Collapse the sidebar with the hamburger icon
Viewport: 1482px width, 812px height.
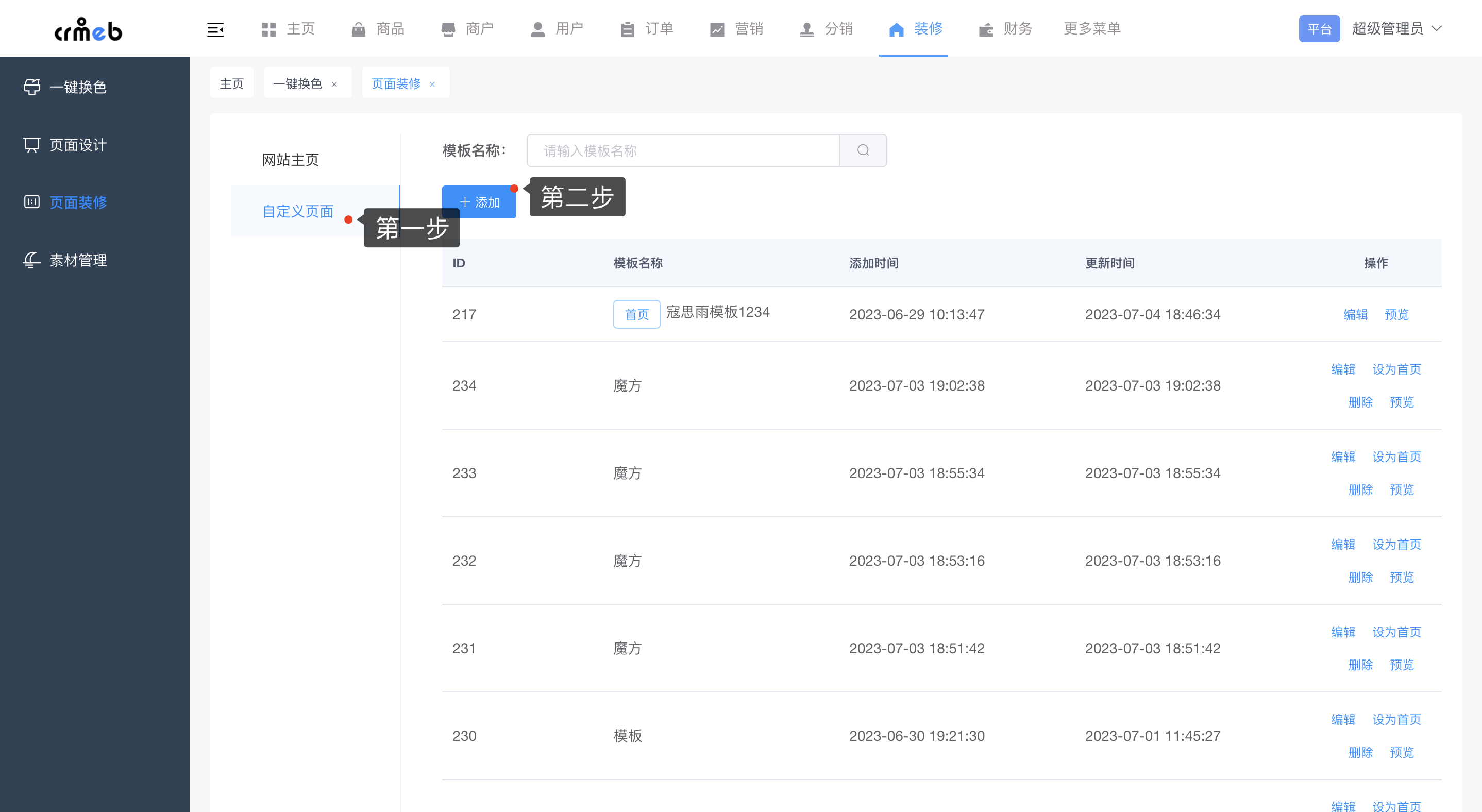click(x=216, y=29)
